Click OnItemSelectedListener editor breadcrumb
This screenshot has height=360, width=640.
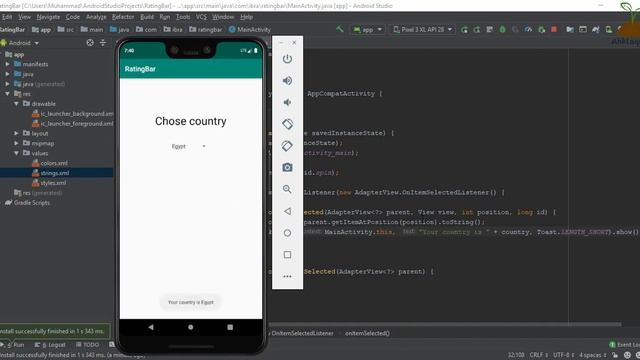pos(302,333)
